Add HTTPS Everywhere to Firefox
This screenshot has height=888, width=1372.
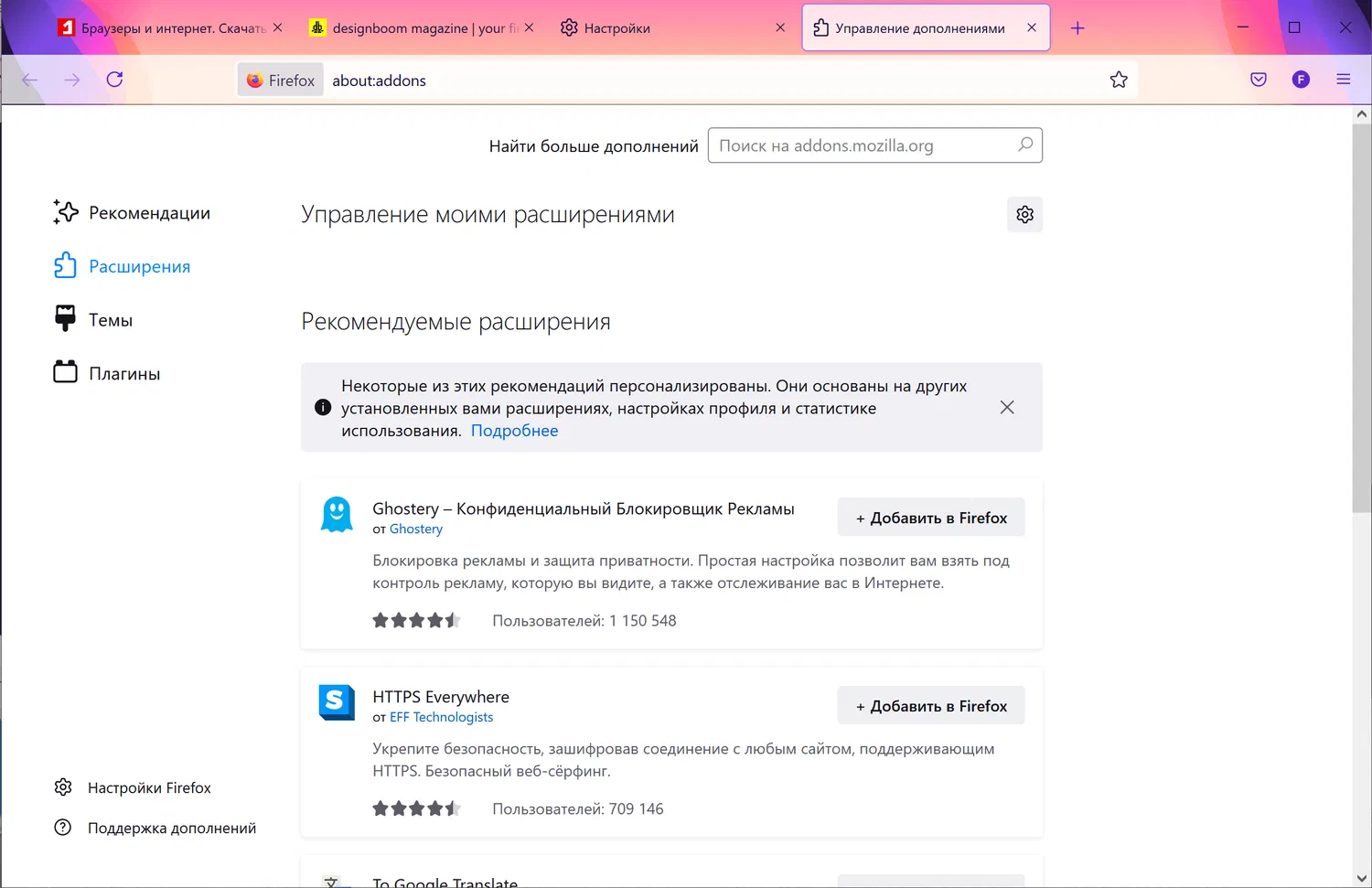pos(931,706)
